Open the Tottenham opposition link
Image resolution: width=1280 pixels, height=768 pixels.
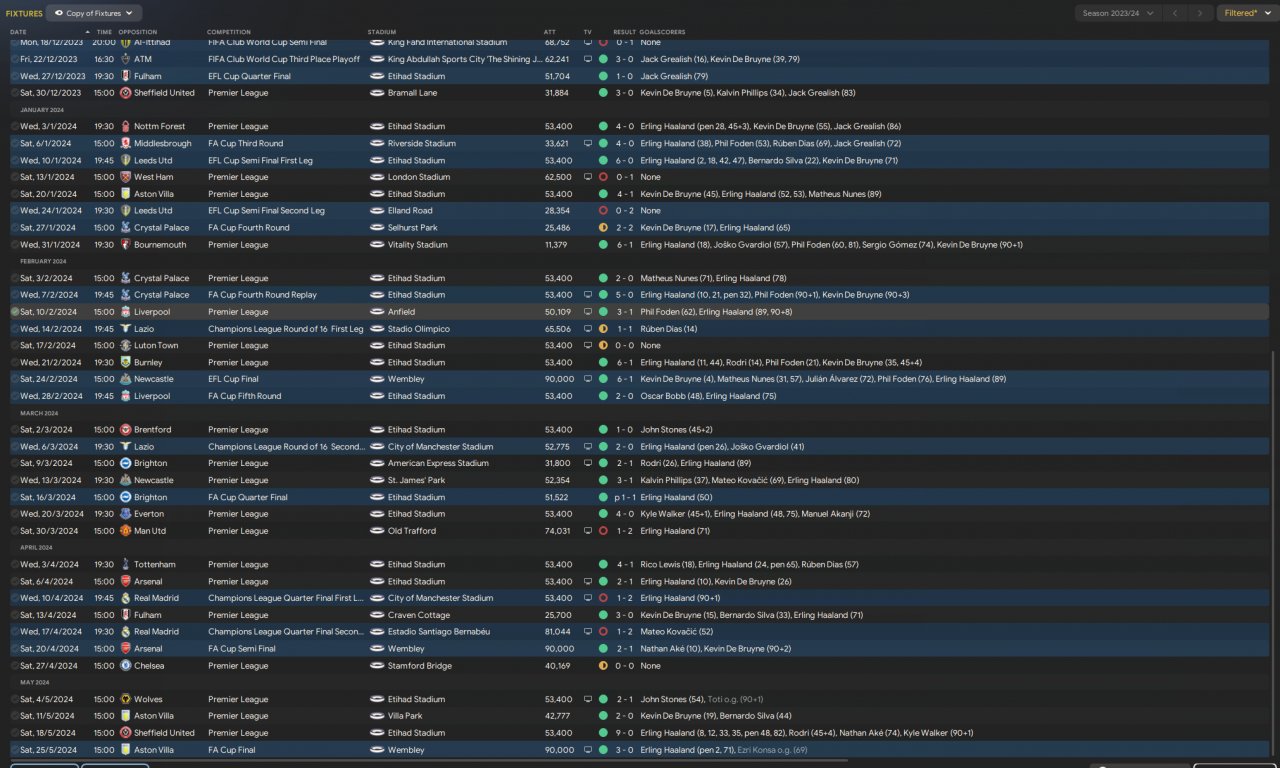[x=155, y=565]
